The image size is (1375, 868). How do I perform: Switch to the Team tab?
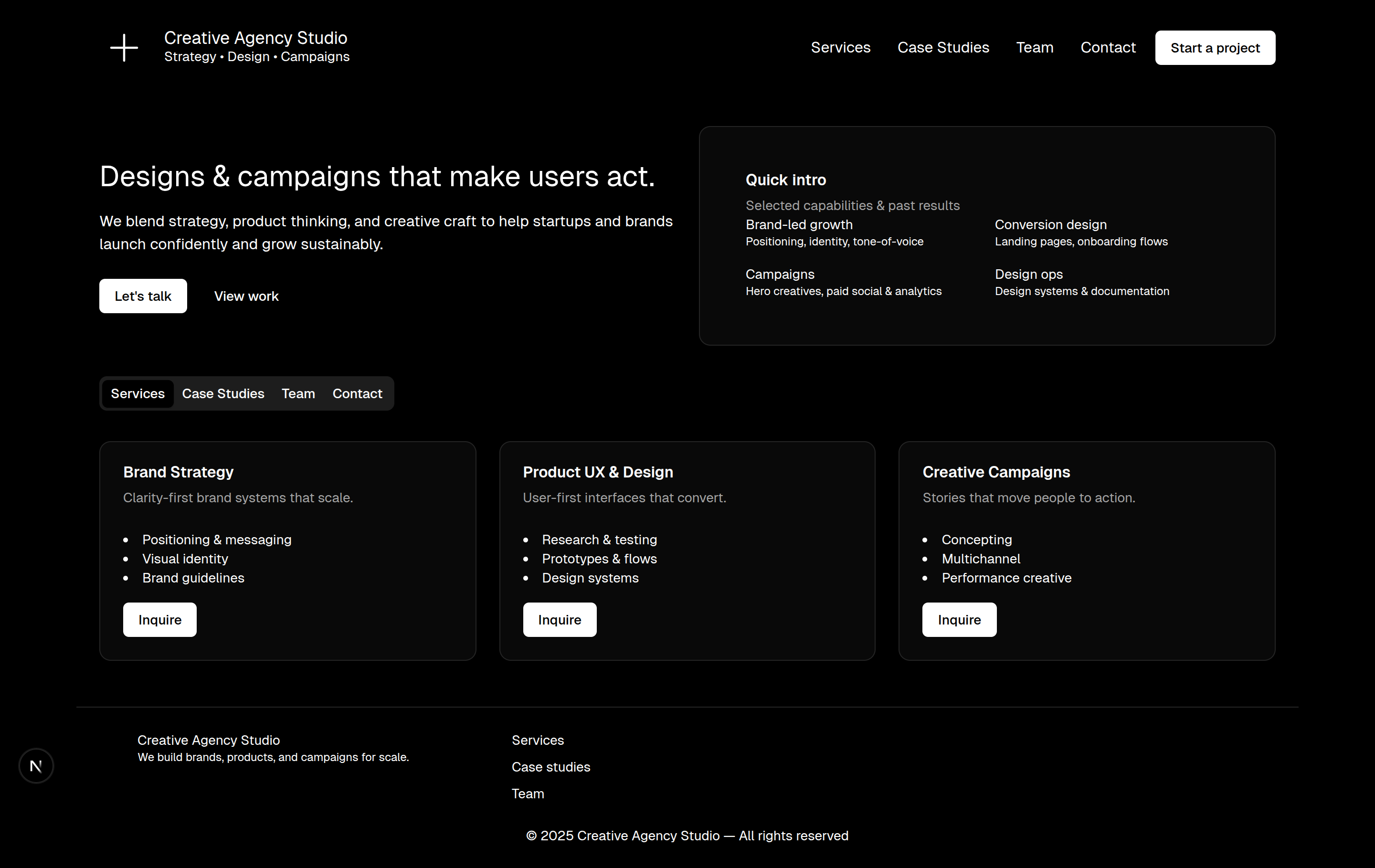(x=298, y=393)
